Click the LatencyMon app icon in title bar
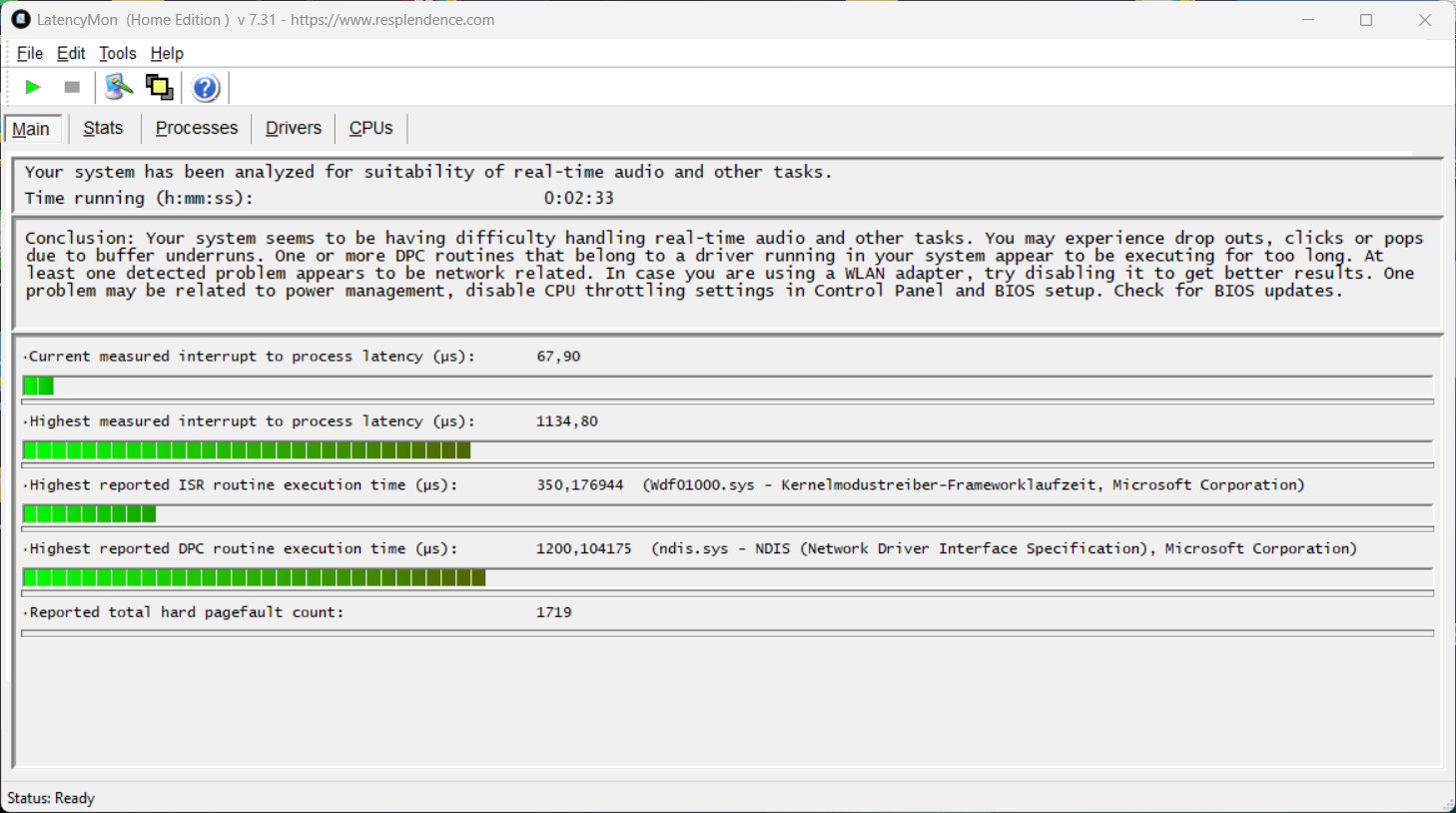Image resolution: width=1456 pixels, height=813 pixels. point(20,20)
